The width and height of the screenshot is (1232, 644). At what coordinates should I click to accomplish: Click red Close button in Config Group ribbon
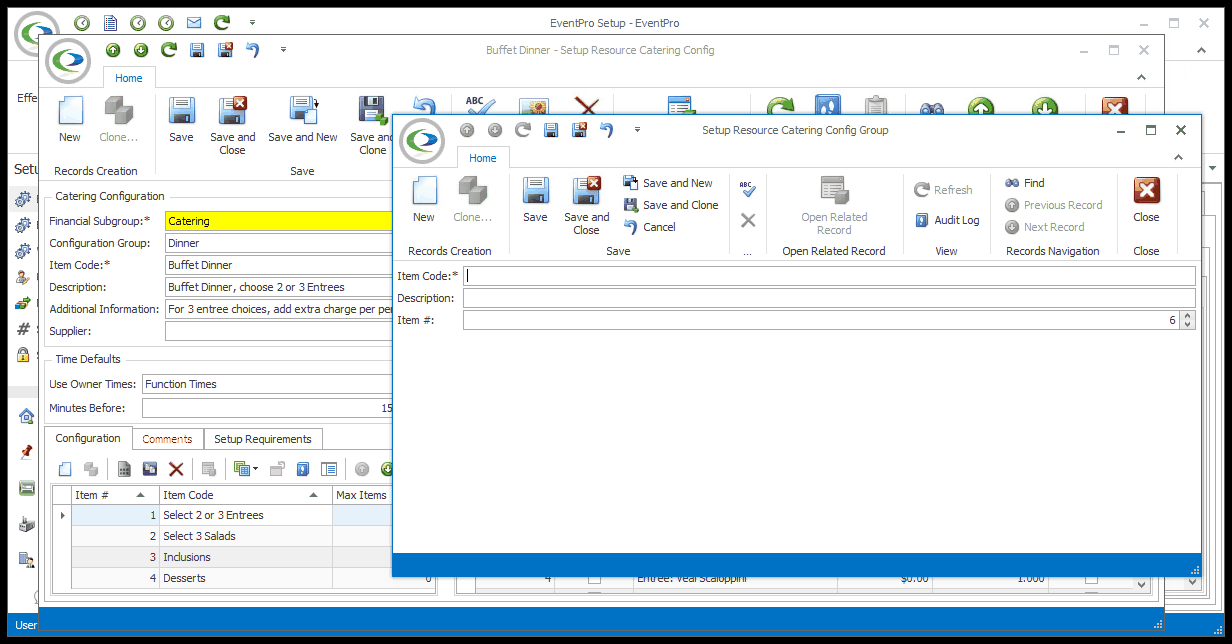[1146, 200]
